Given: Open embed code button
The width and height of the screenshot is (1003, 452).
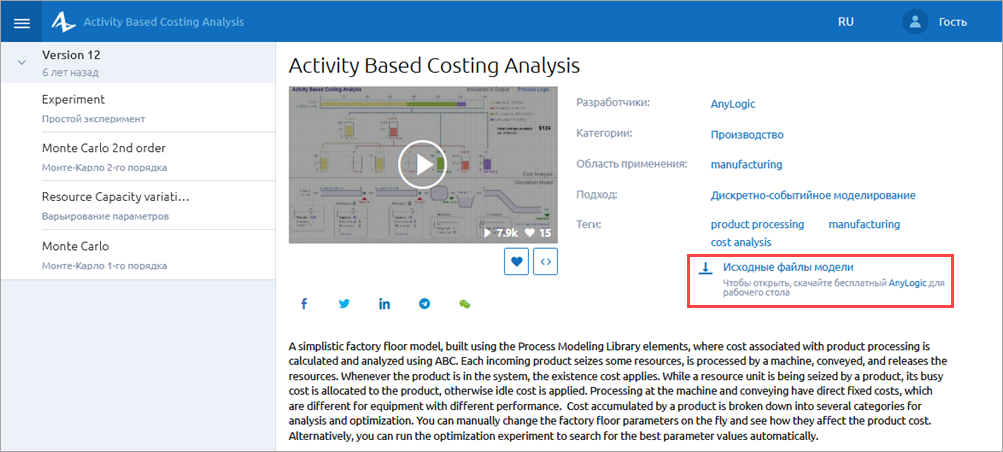Looking at the screenshot, I should pos(545,261).
